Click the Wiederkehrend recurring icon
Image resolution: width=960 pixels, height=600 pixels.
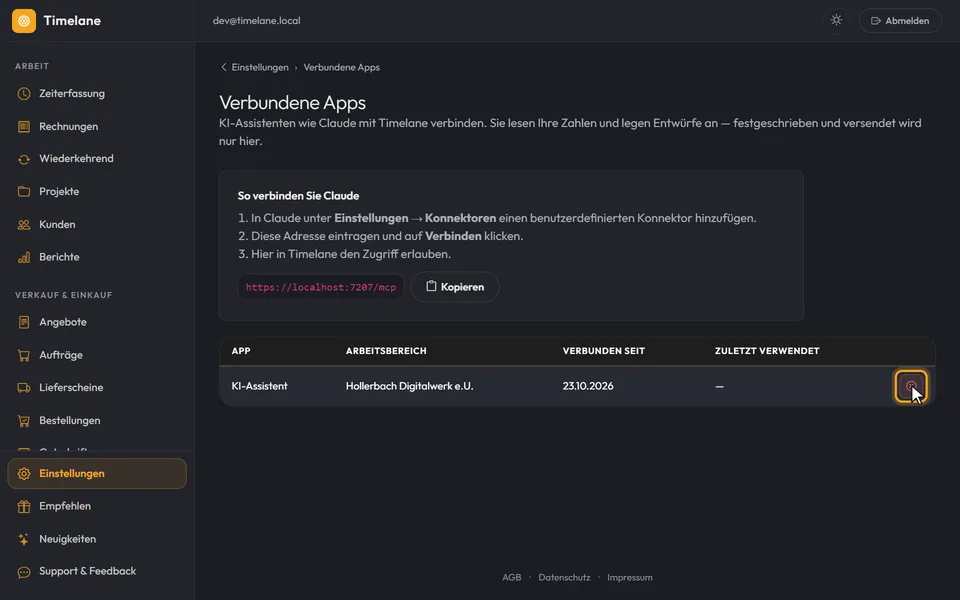coord(24,159)
